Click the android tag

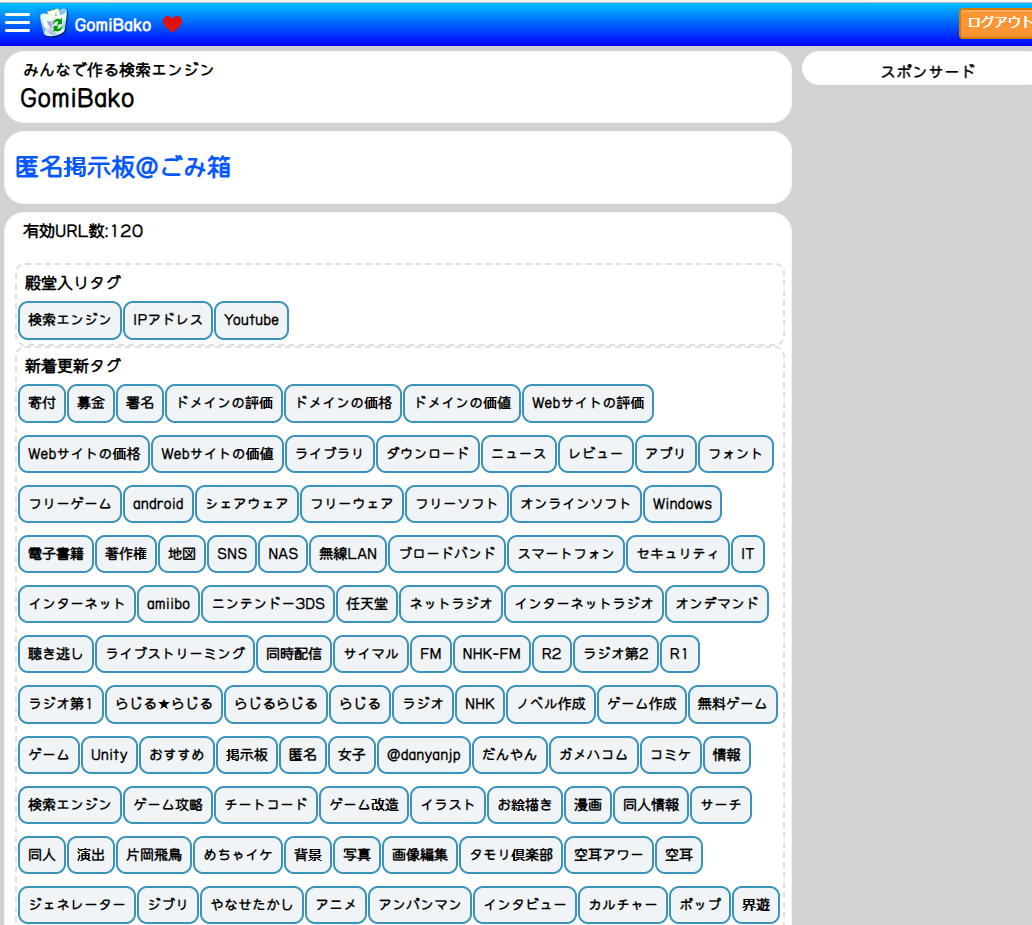[x=158, y=504]
